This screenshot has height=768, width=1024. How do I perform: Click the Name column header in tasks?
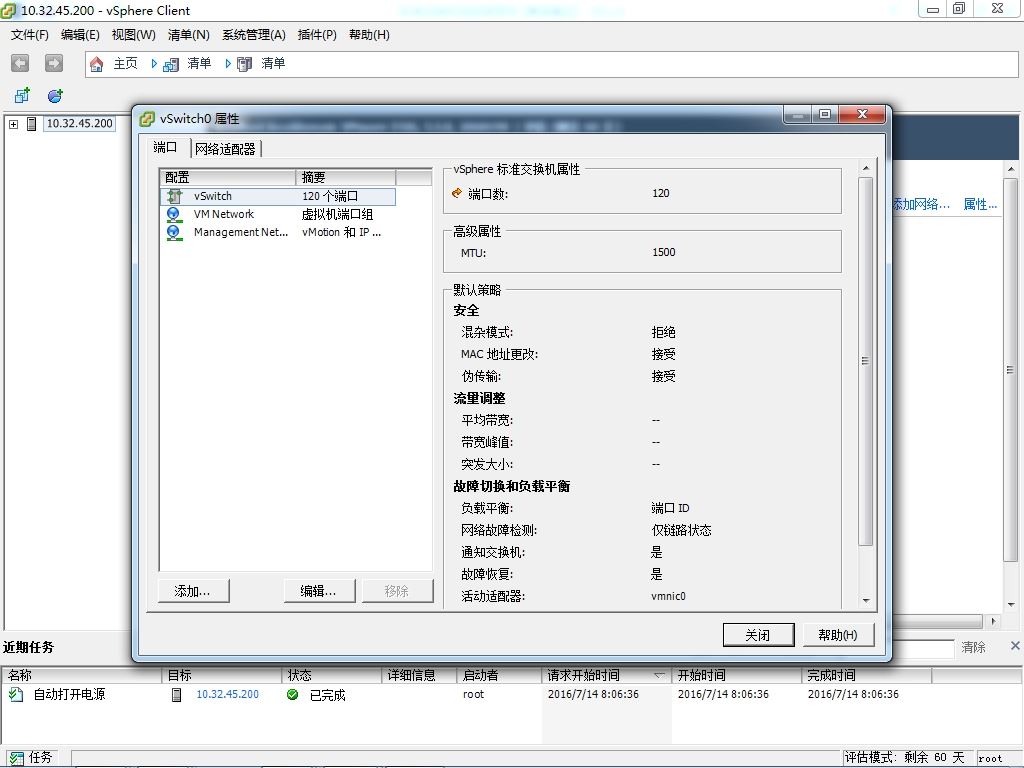coord(82,675)
